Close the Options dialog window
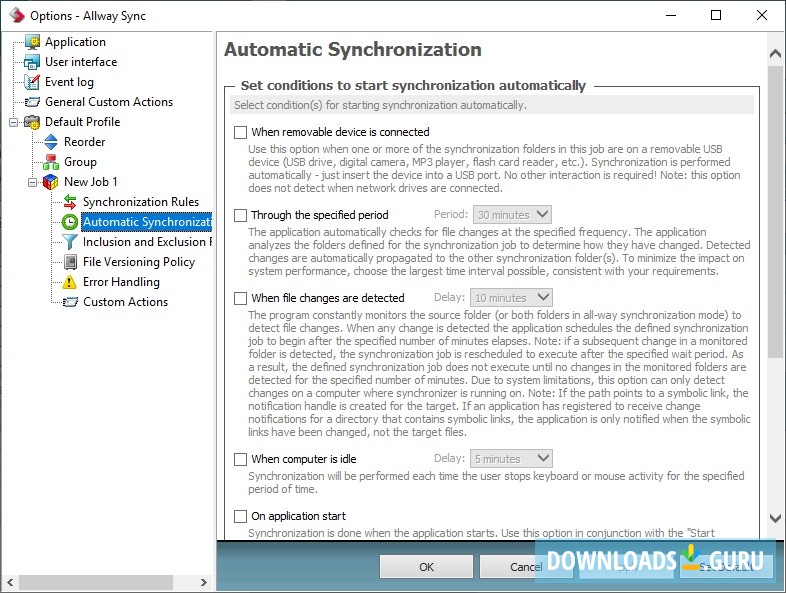This screenshot has width=786, height=593. coord(762,15)
